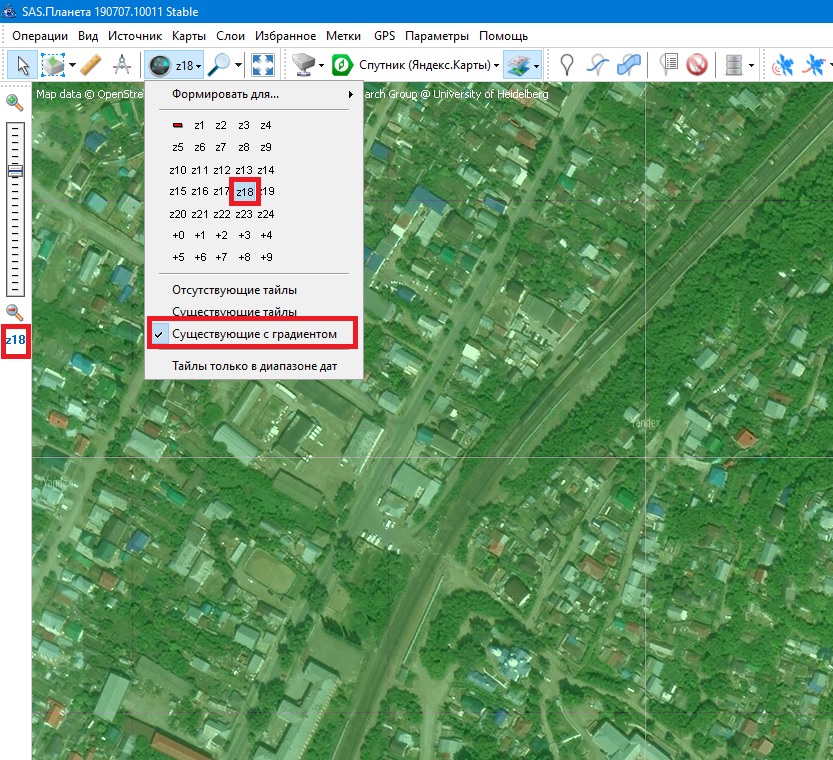This screenshot has height=760, width=833.
Task: Open the 'Метки' menu
Action: pos(343,36)
